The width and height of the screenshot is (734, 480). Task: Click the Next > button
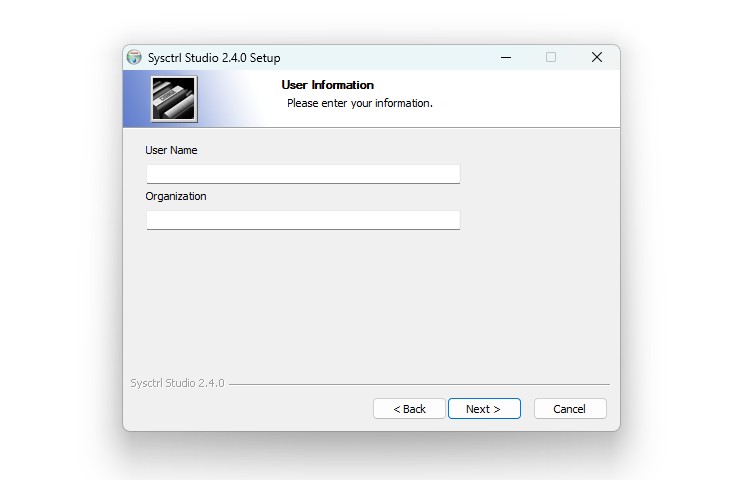coord(484,408)
